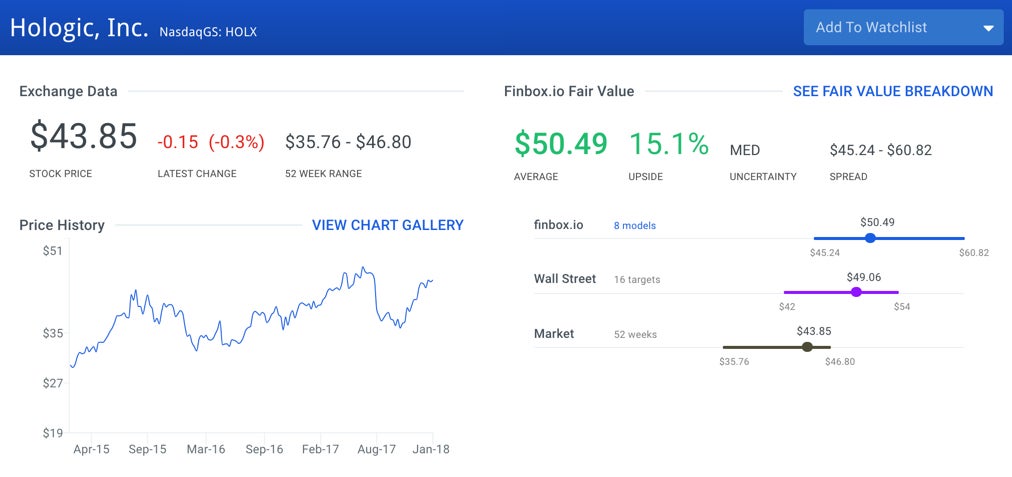Click the dark Market price dot

point(807,347)
